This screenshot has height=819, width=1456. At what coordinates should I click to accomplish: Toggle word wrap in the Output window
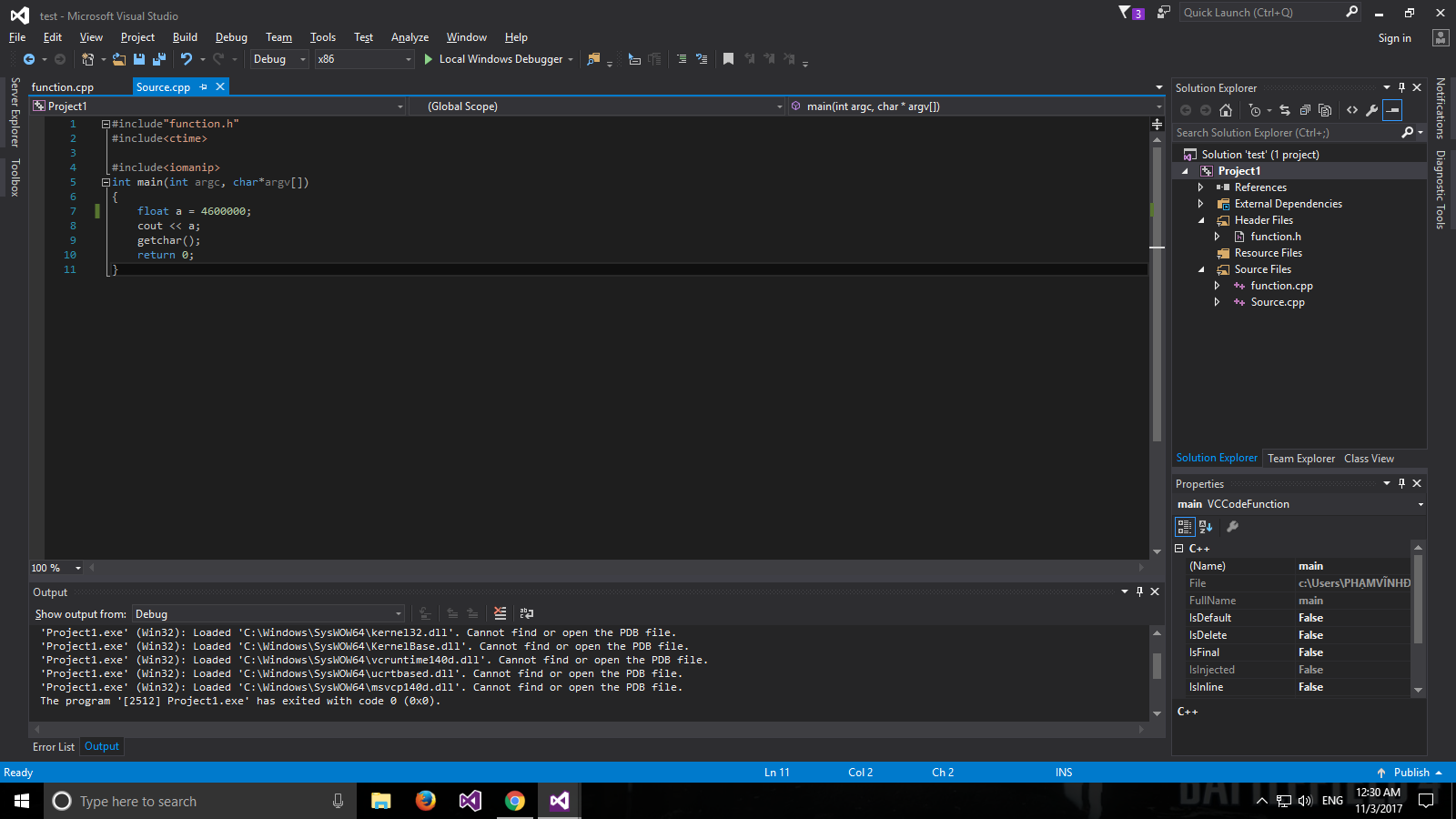[x=527, y=613]
